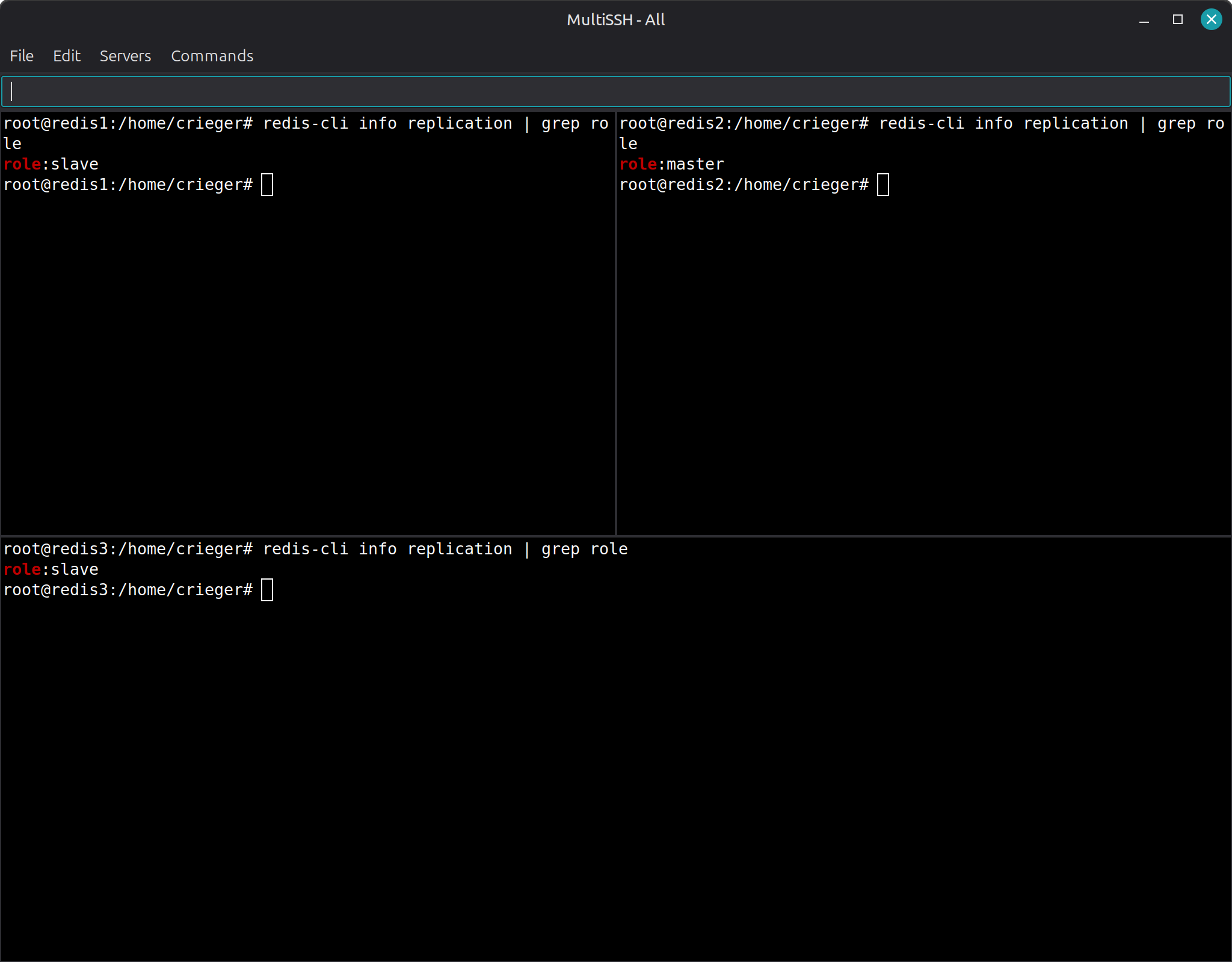The image size is (1232, 962).
Task: Focus the redis2 terminal pane
Action: 924,361
